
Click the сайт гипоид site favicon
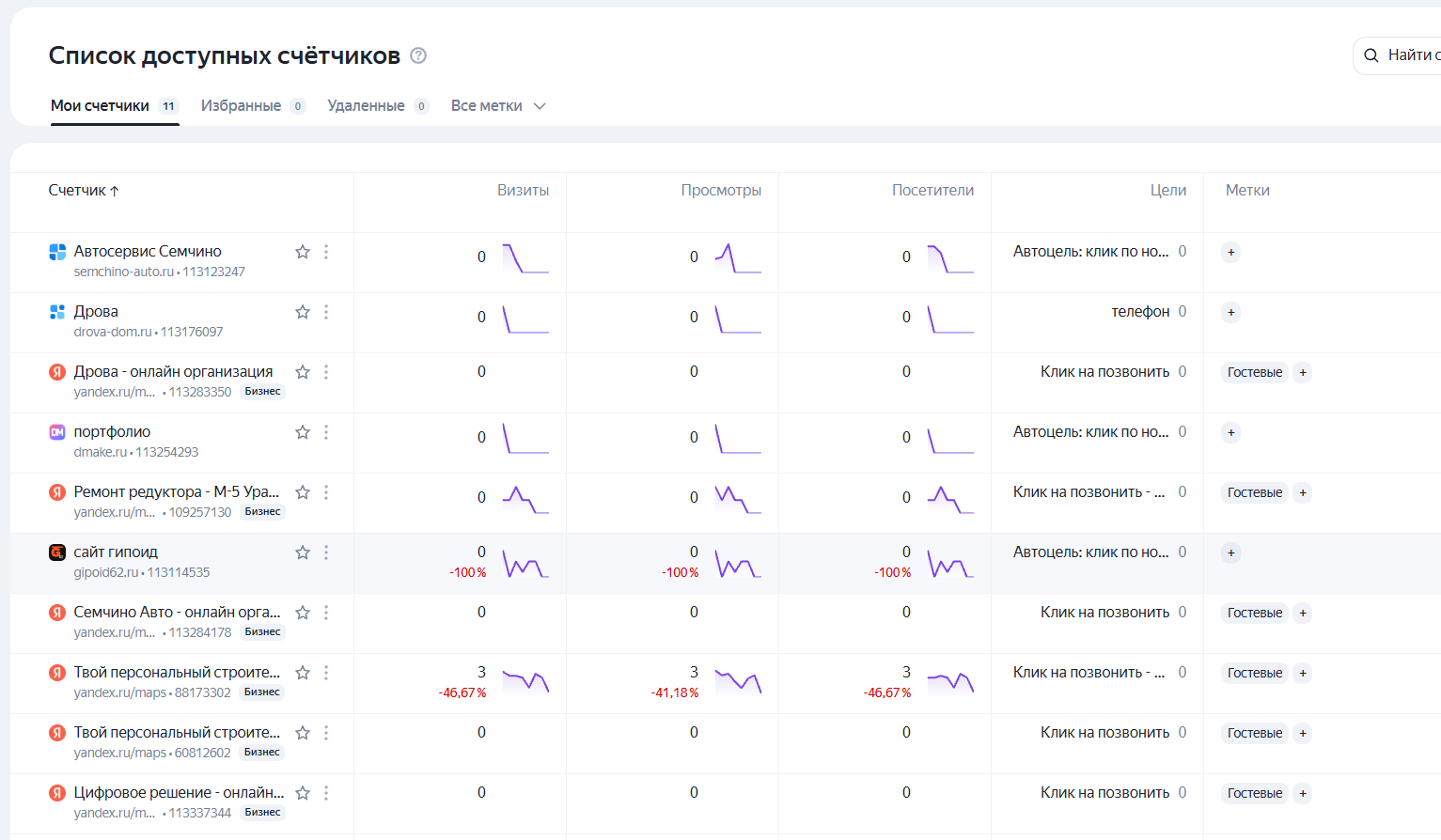(x=57, y=552)
